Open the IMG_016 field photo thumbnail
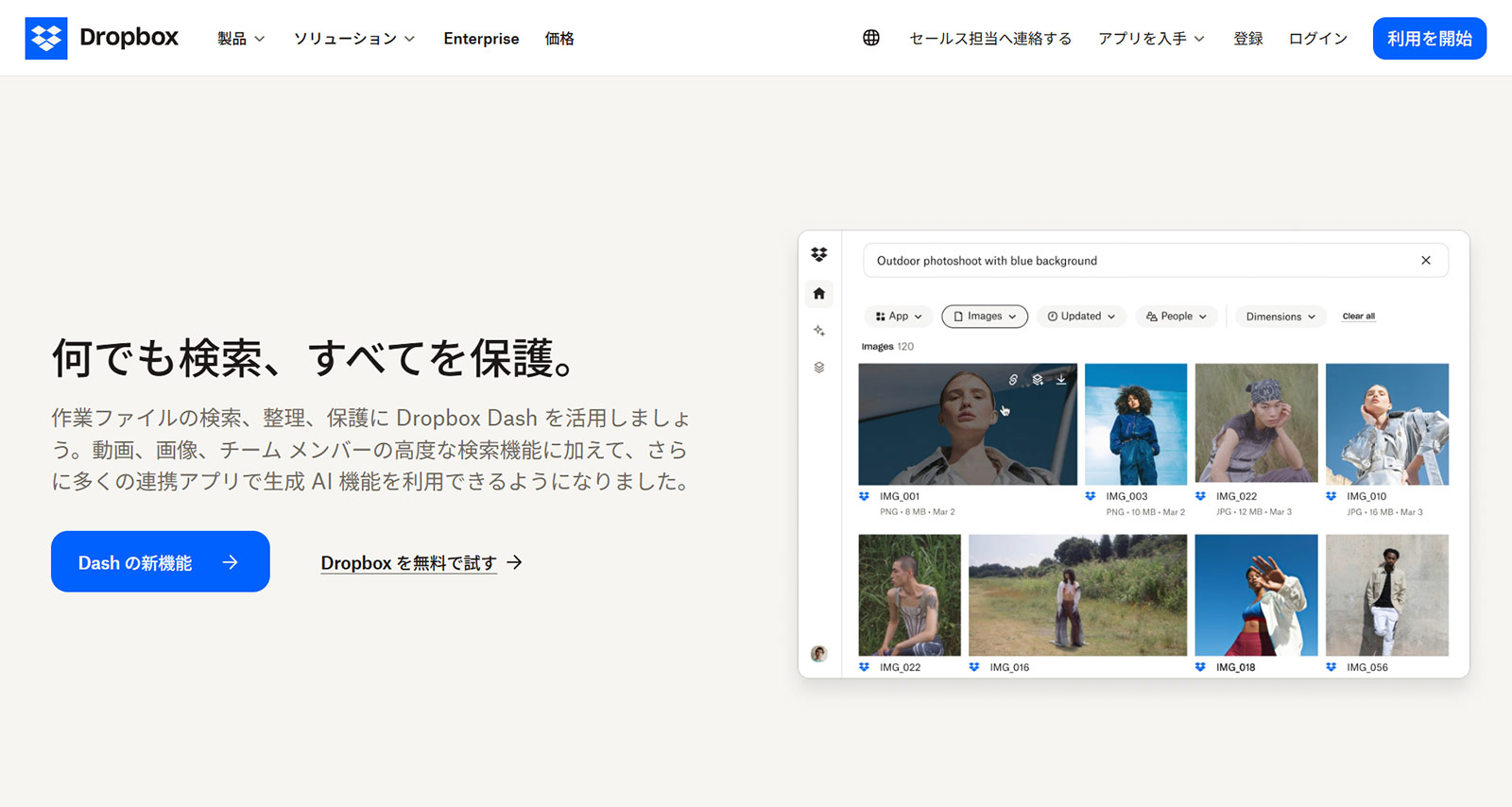1512x807 pixels. click(x=1078, y=595)
